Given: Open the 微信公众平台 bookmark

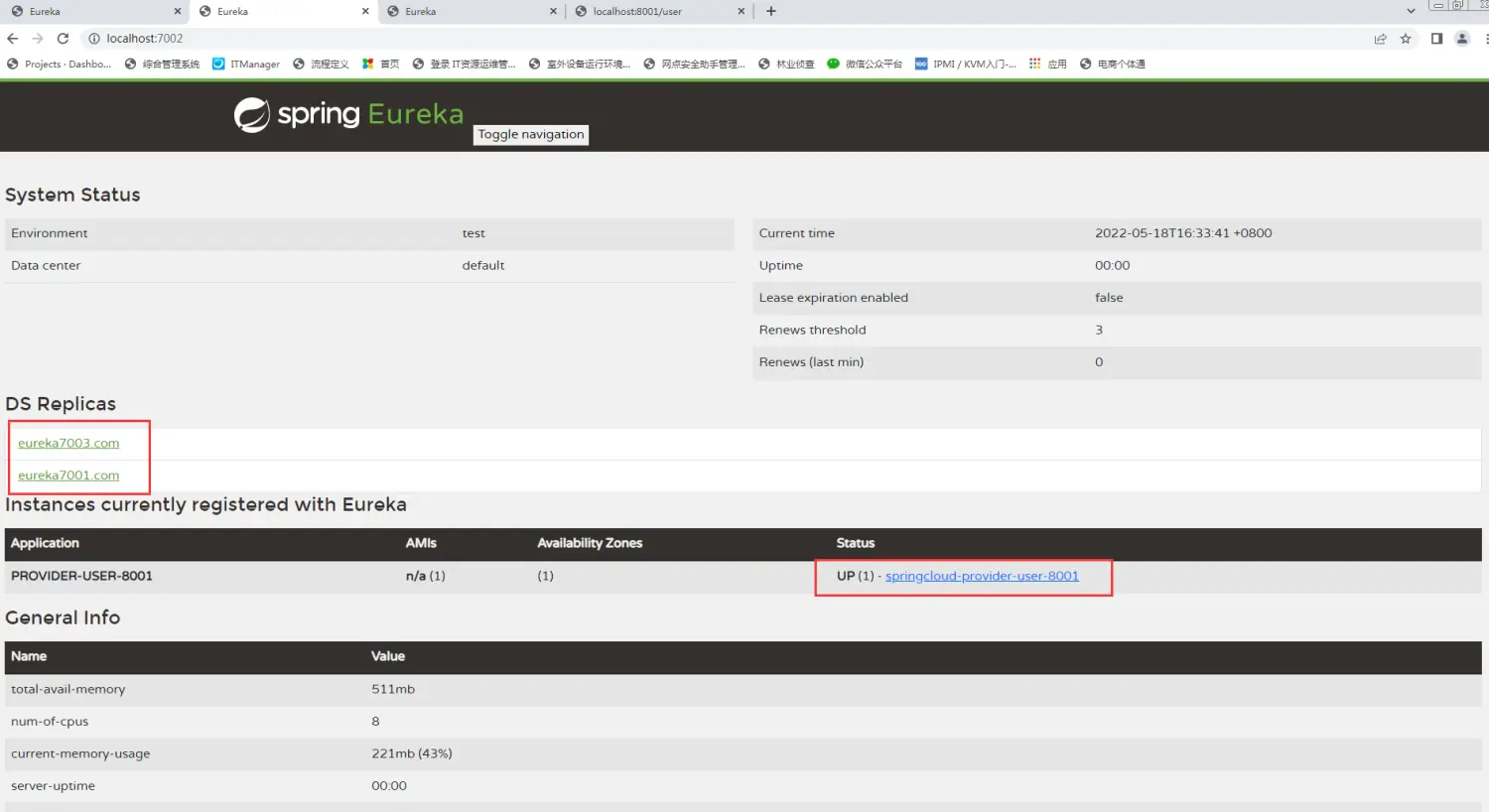Looking at the screenshot, I should (x=865, y=64).
